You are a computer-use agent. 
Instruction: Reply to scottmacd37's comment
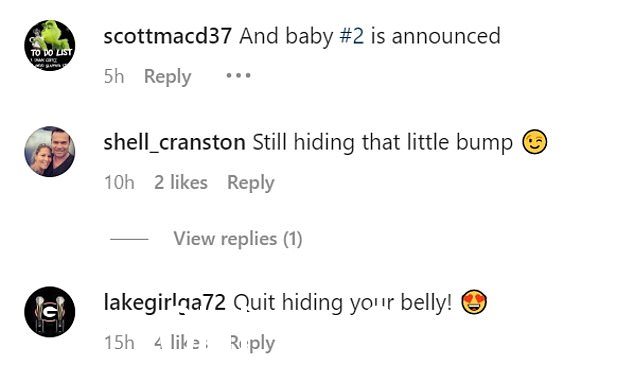coord(167,76)
